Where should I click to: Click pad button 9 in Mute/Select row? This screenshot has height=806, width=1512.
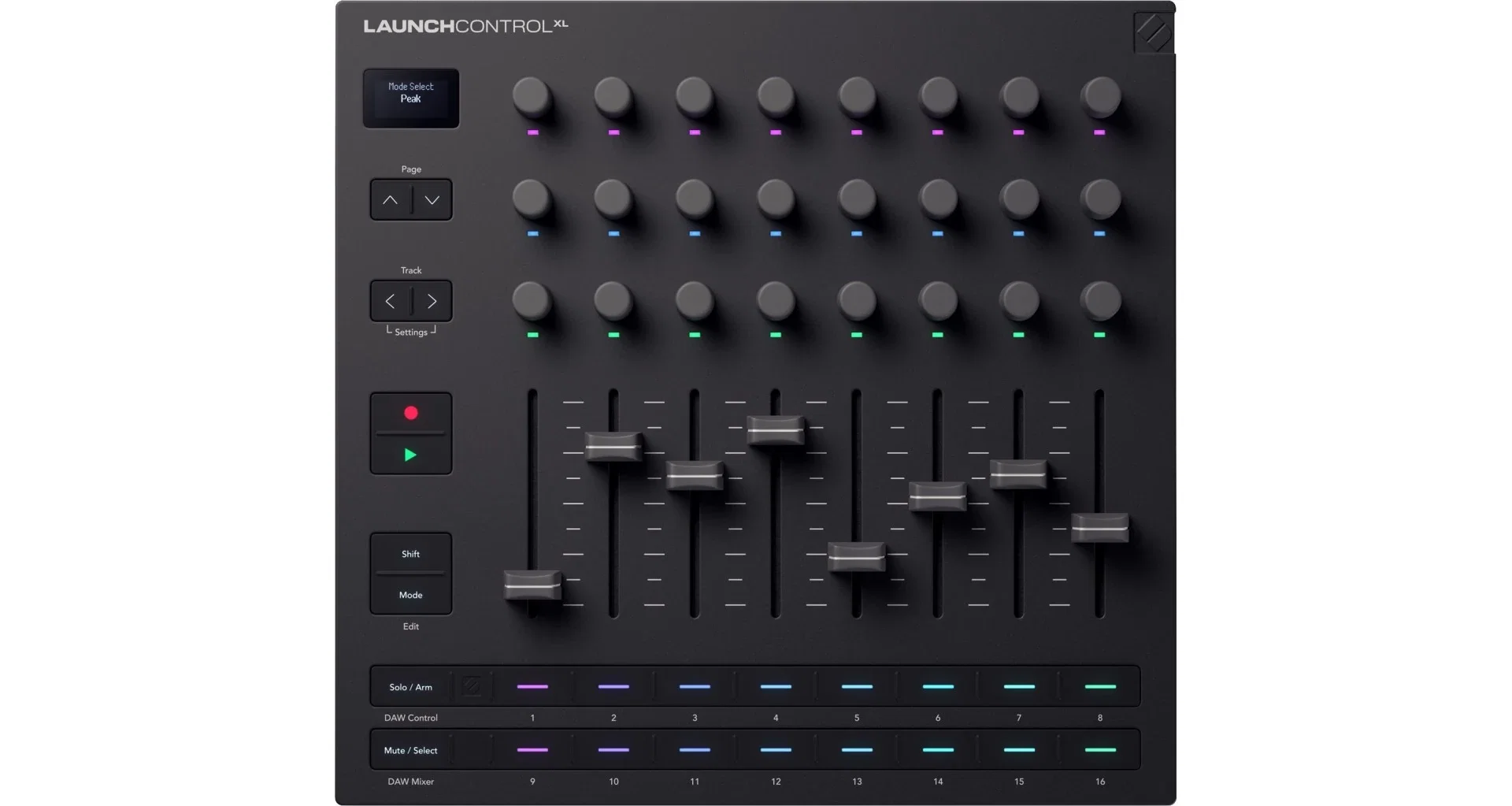pos(533,749)
